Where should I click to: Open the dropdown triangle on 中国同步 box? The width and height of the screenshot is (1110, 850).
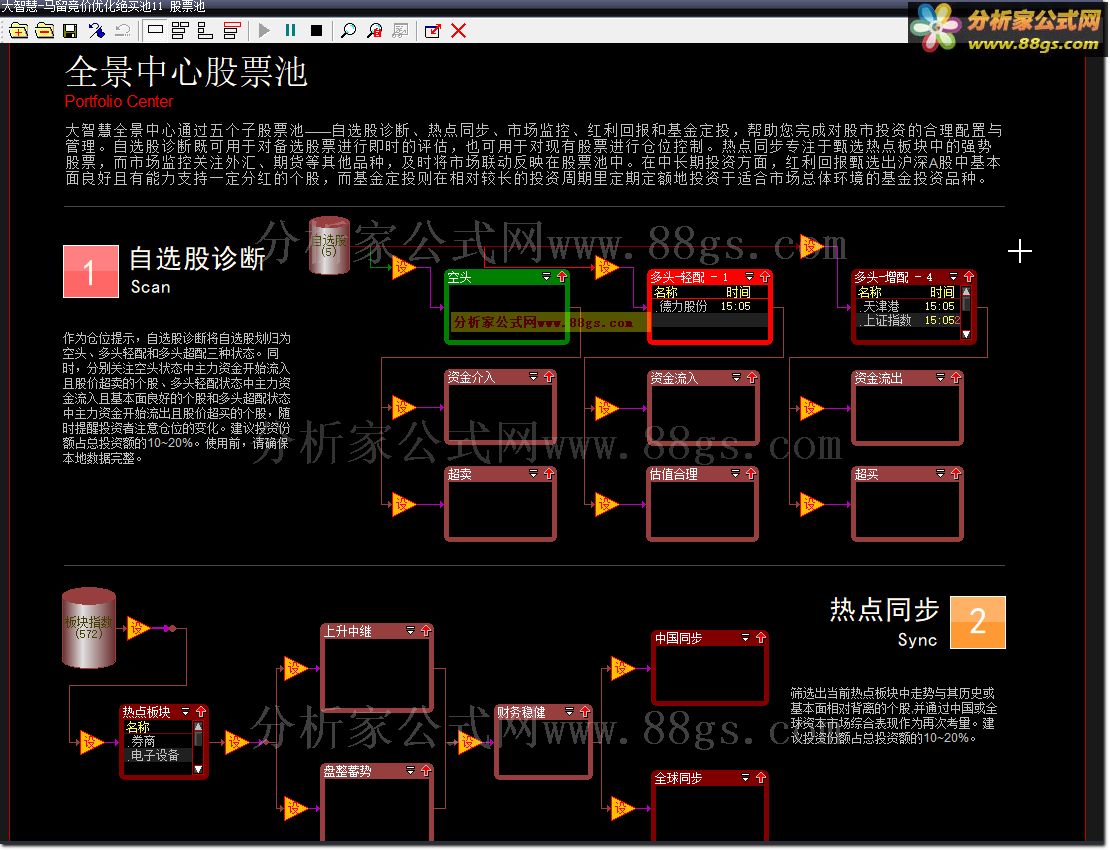tap(745, 638)
